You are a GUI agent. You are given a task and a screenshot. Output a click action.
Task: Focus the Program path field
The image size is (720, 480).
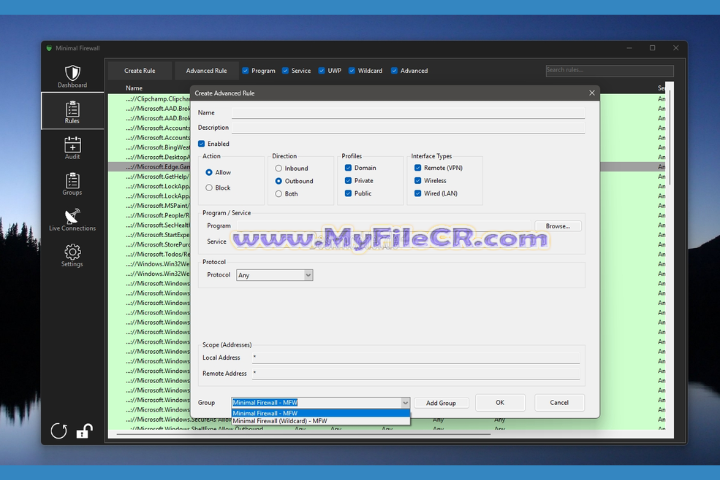pos(383,226)
